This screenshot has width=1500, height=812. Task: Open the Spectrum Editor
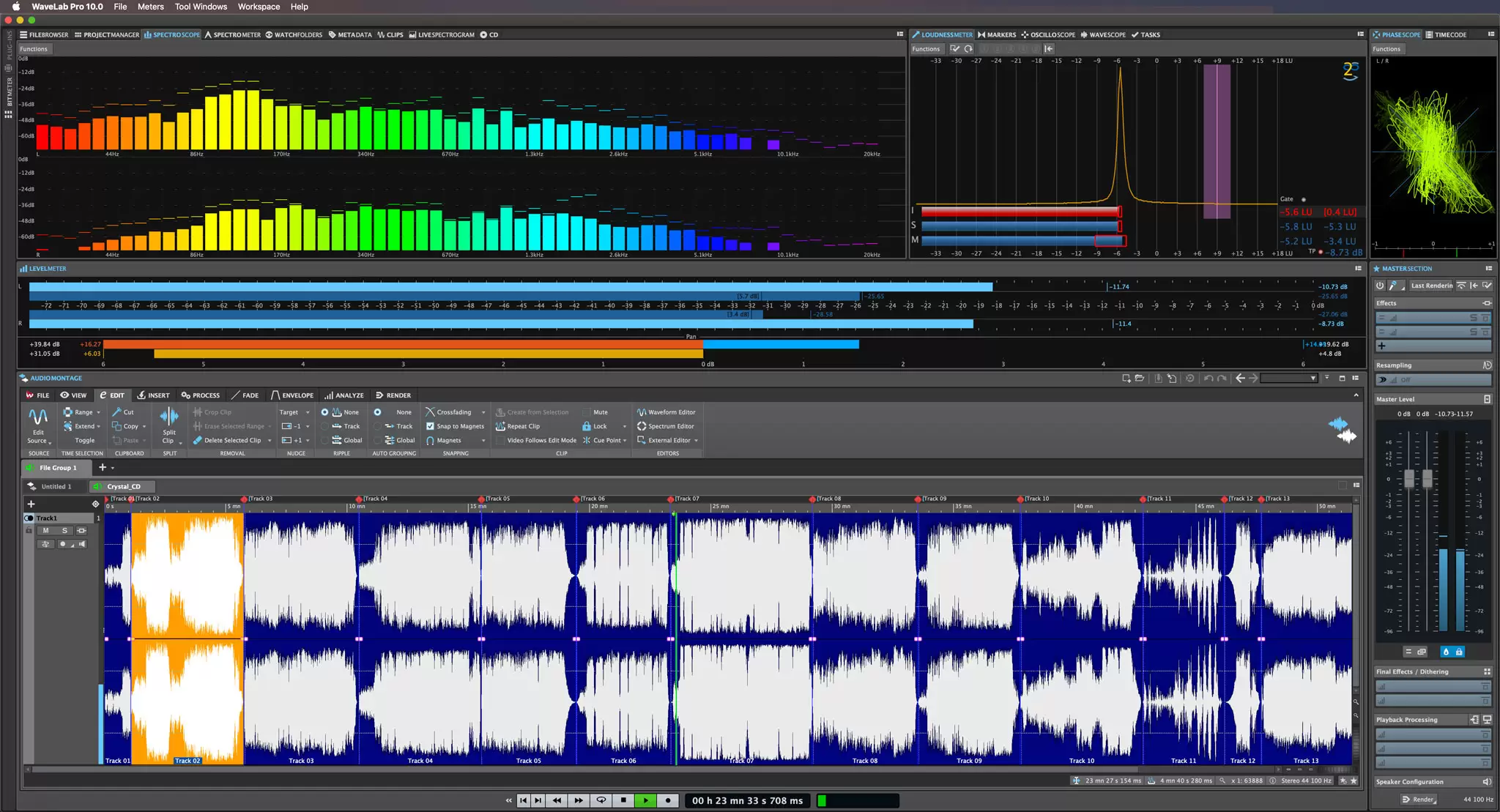(665, 426)
